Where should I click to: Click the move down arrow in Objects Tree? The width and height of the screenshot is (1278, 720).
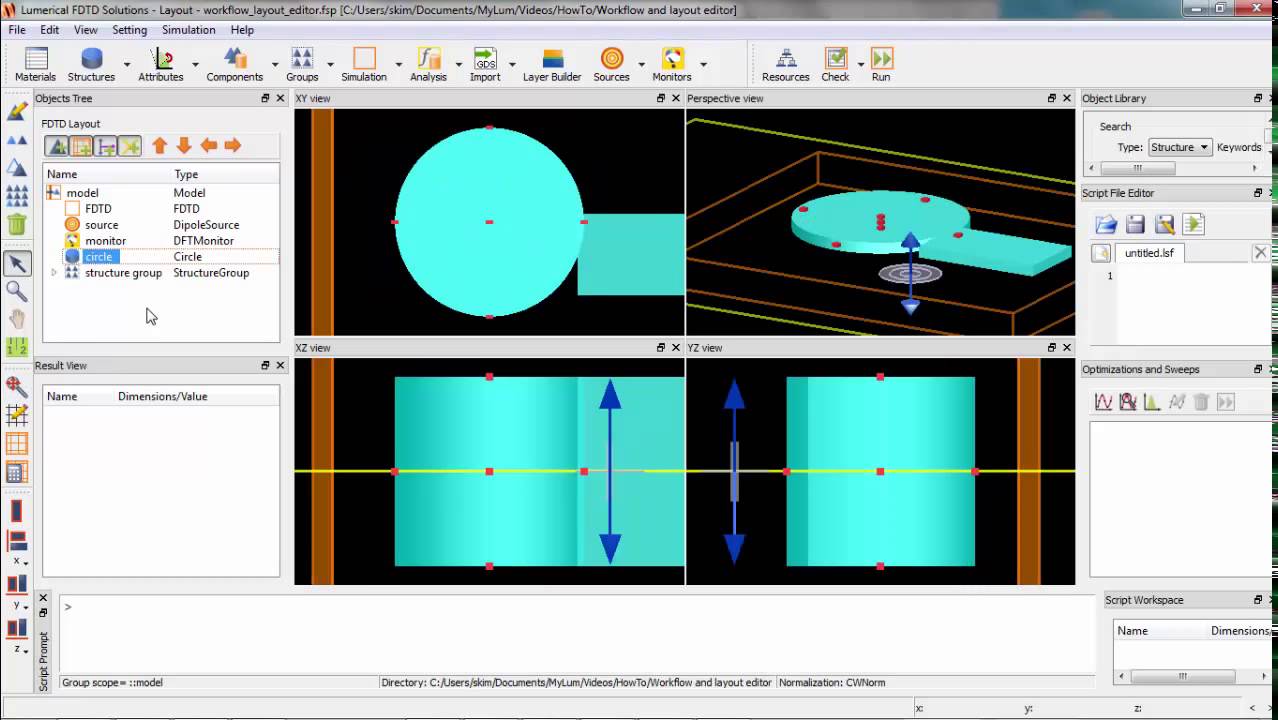click(184, 146)
